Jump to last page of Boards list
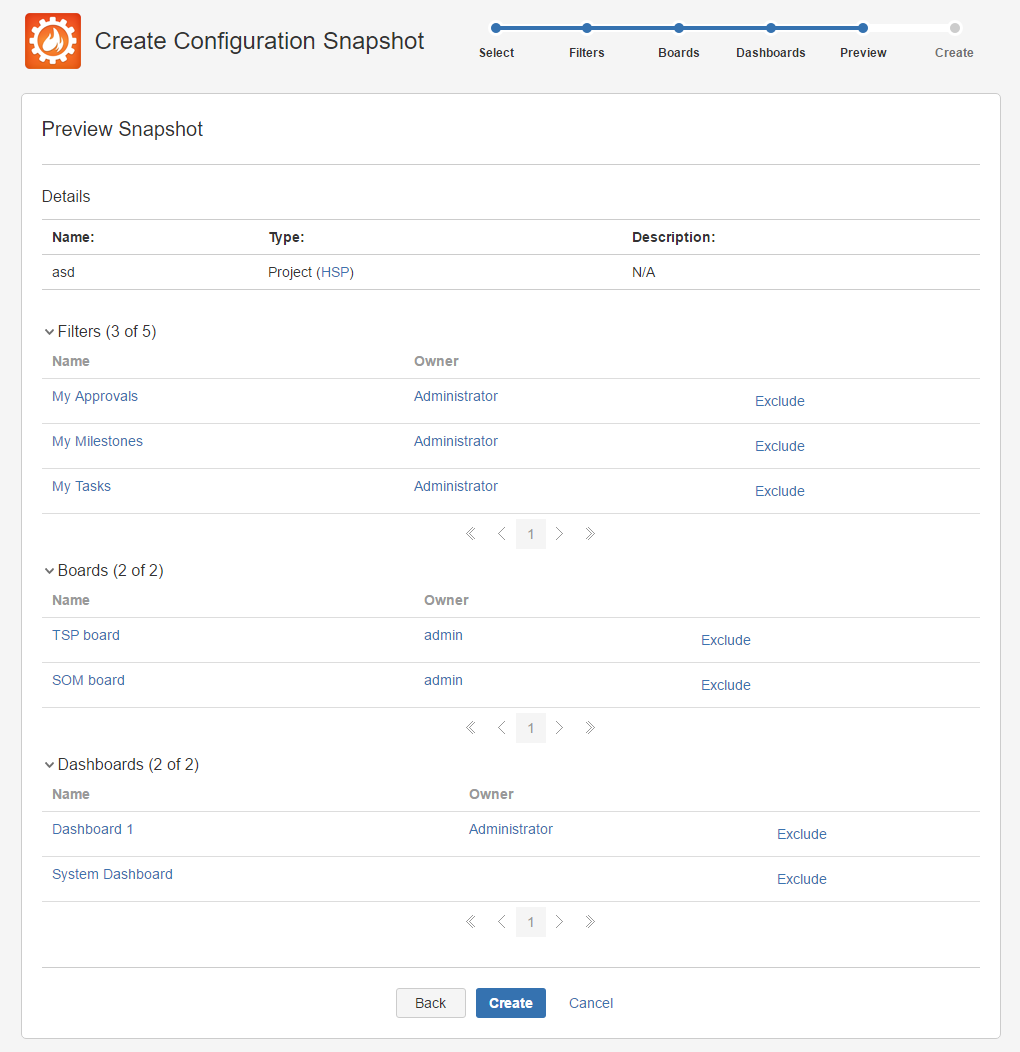Image resolution: width=1020 pixels, height=1052 pixels. (590, 727)
